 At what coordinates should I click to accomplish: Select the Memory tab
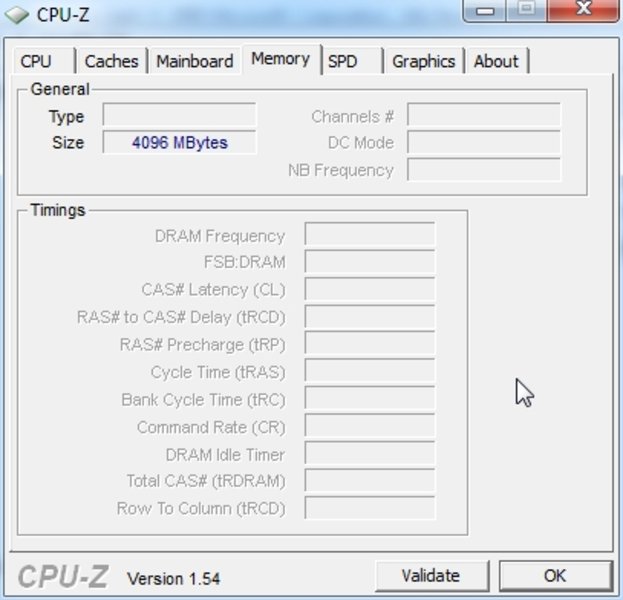coord(281,59)
